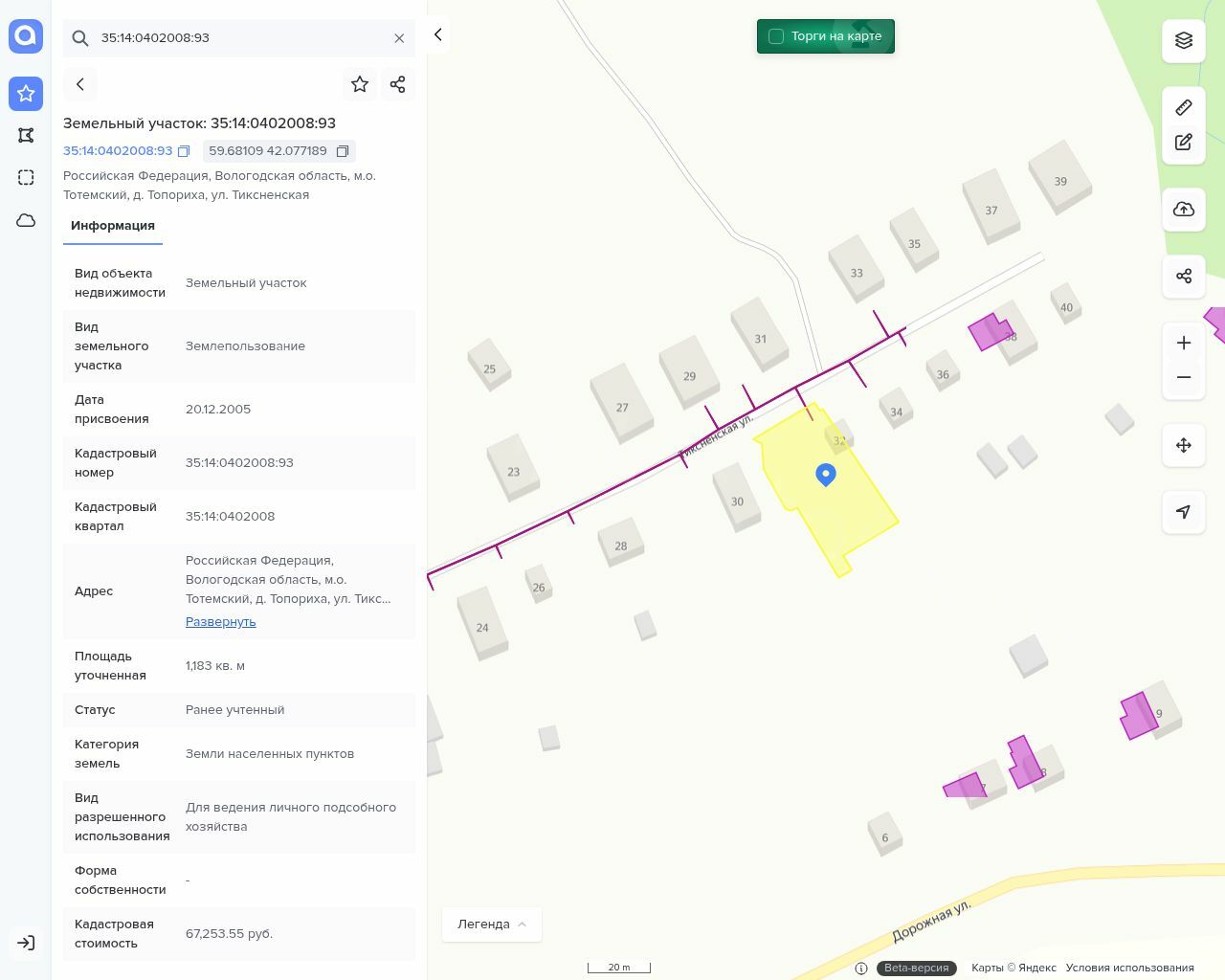Share the map via right toolbar
The width and height of the screenshot is (1225, 980).
(x=1184, y=277)
